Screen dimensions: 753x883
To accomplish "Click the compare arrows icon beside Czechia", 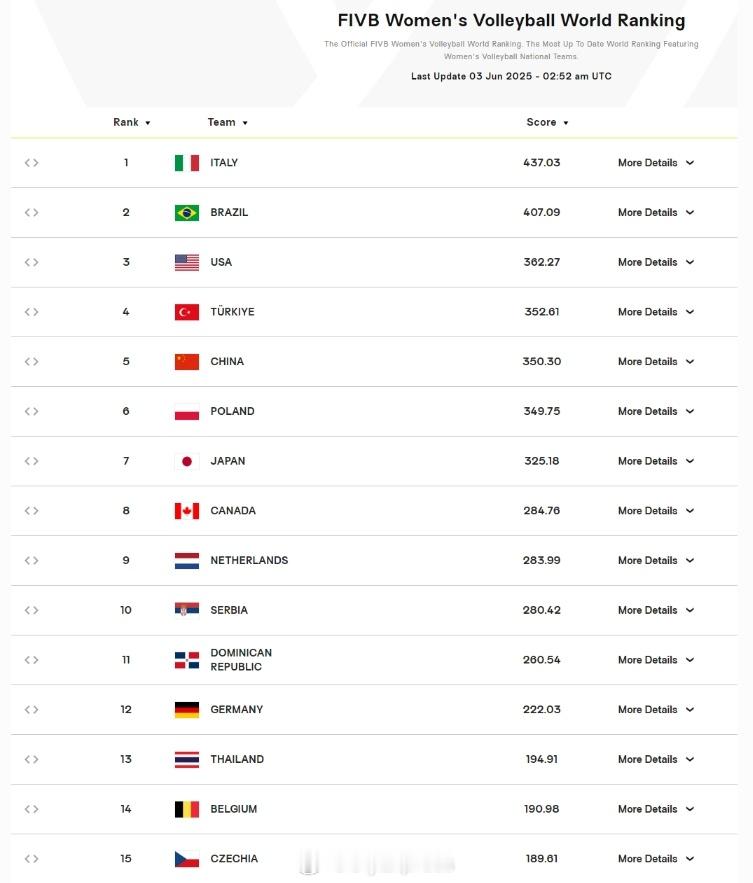I will pyautogui.click(x=32, y=859).
